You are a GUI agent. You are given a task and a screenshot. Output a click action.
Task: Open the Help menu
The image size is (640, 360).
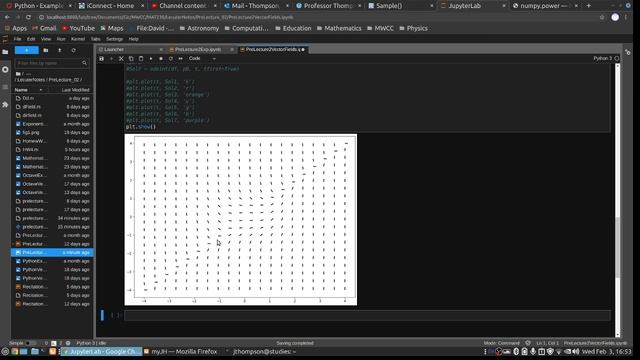133,39
